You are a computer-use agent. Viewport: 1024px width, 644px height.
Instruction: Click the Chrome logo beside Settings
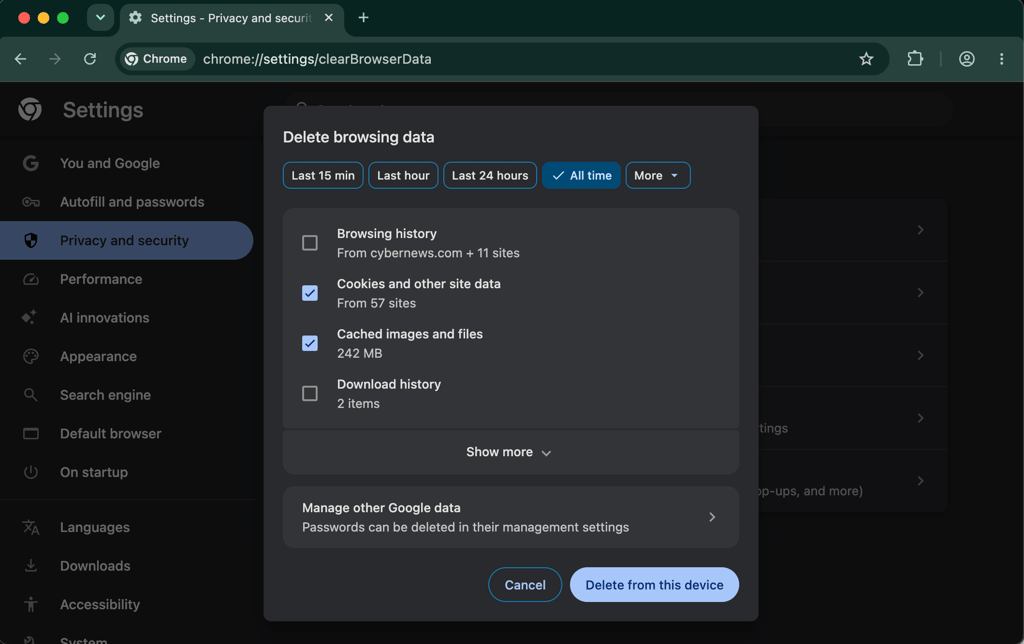click(30, 110)
